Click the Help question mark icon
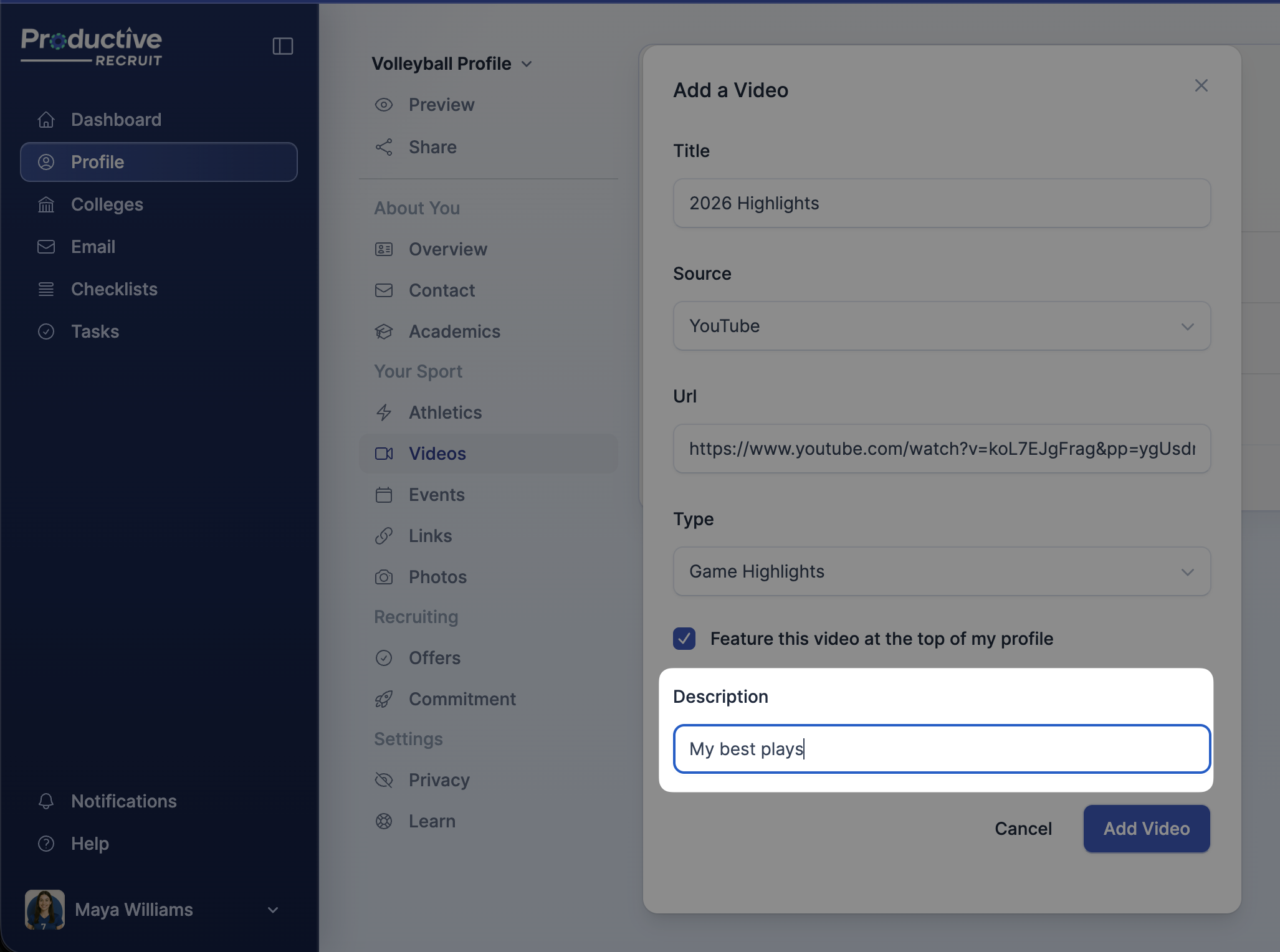The width and height of the screenshot is (1280, 952). coord(46,844)
